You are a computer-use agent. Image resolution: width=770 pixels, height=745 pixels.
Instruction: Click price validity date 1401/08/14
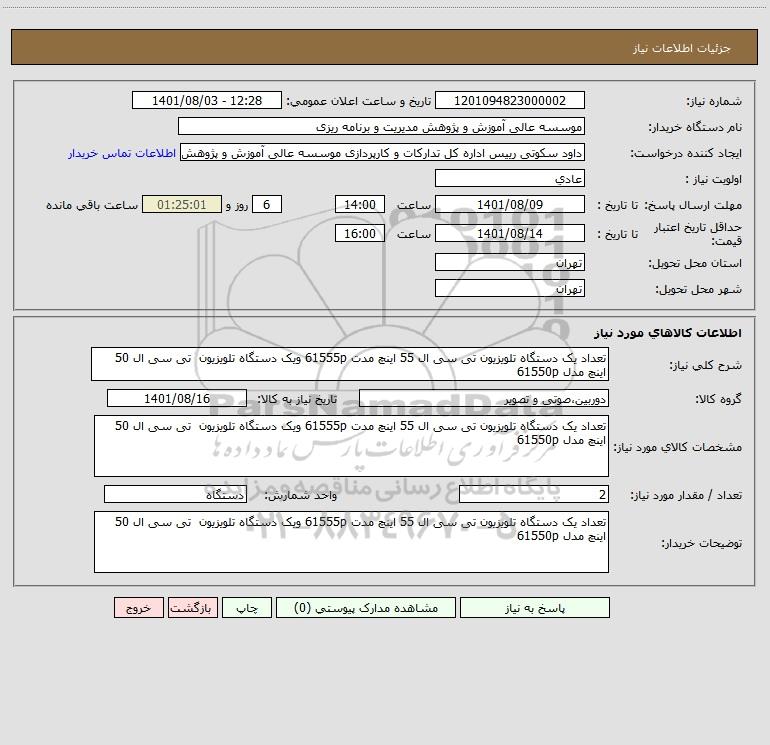coord(510,233)
